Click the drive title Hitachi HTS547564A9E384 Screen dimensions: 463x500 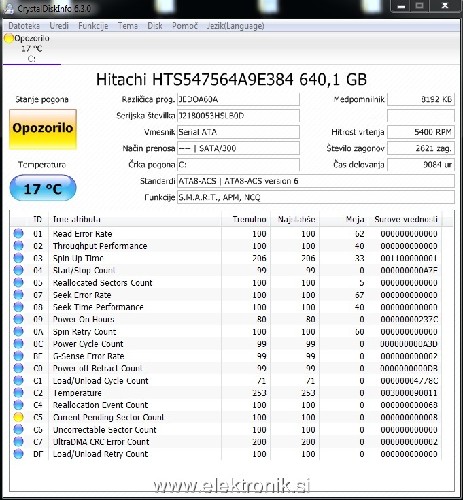231,79
